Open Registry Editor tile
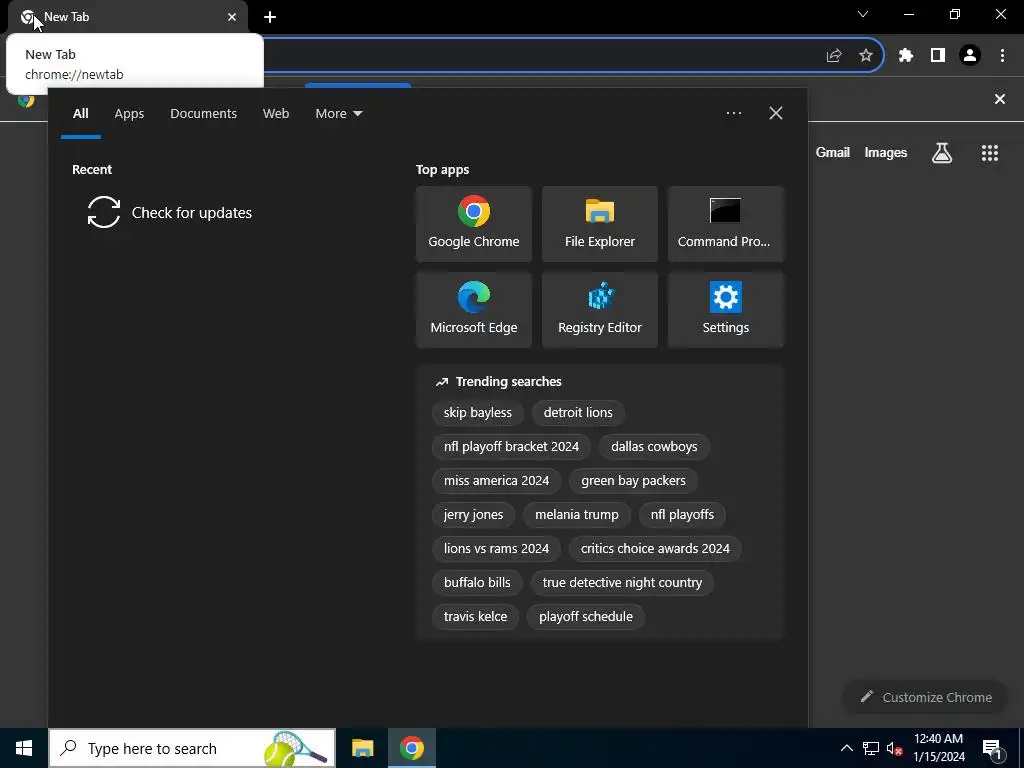The image size is (1024, 768). pos(600,310)
